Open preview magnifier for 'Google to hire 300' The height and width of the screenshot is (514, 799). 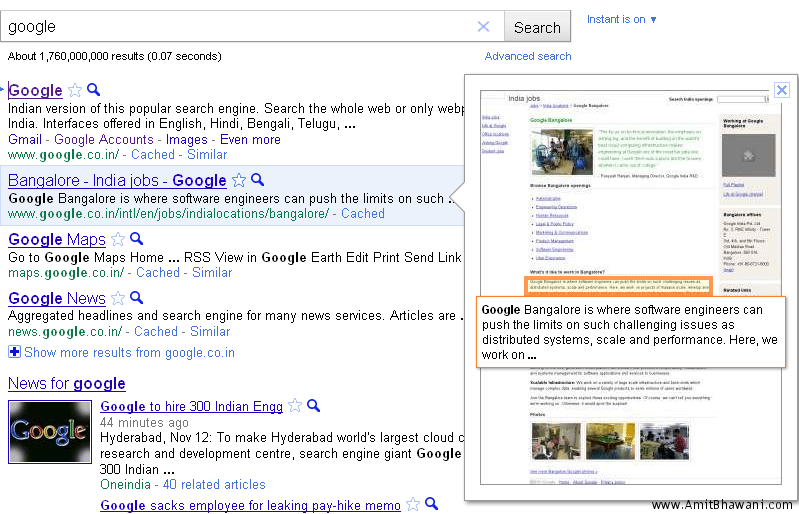[314, 405]
